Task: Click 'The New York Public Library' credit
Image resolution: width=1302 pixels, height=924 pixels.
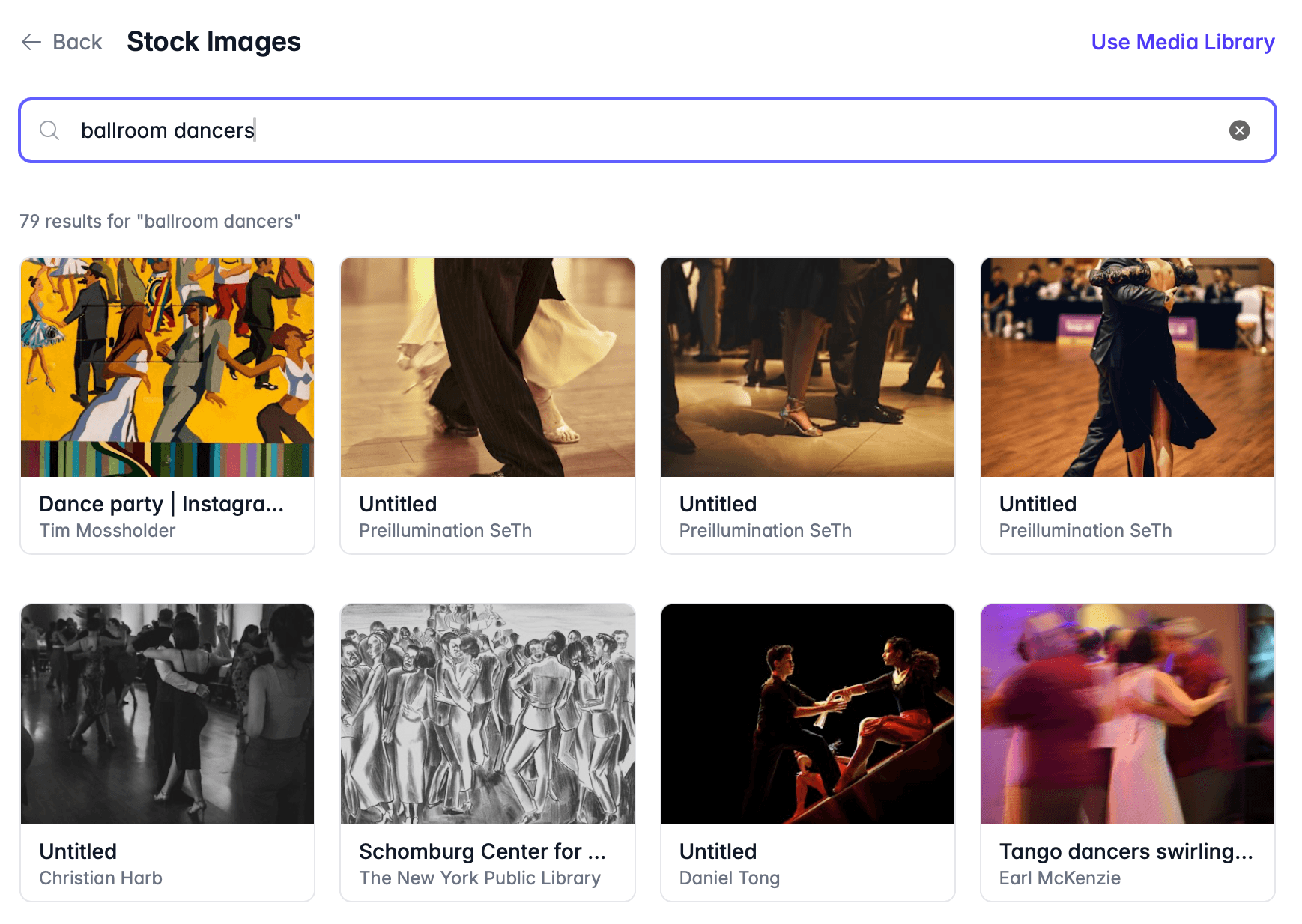Action: [x=479, y=878]
